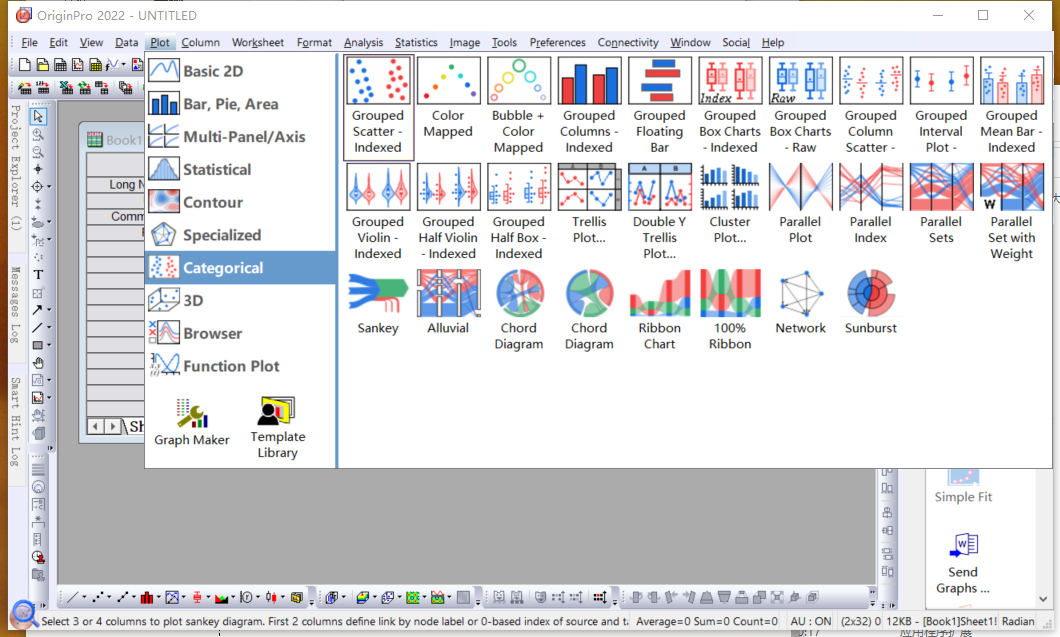Screen dimensions: 1060x637
Task: Select the 100% Ribbon chart
Action: [x=729, y=310]
